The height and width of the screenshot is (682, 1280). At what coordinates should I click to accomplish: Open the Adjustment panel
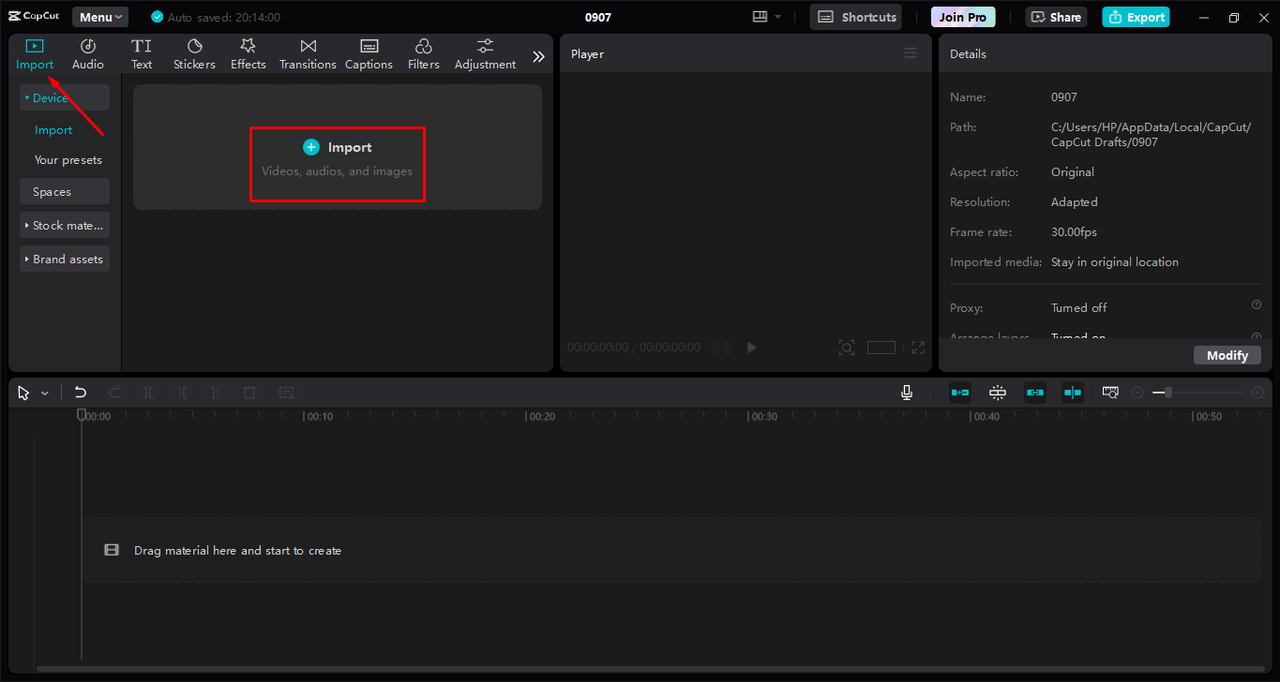tap(485, 54)
